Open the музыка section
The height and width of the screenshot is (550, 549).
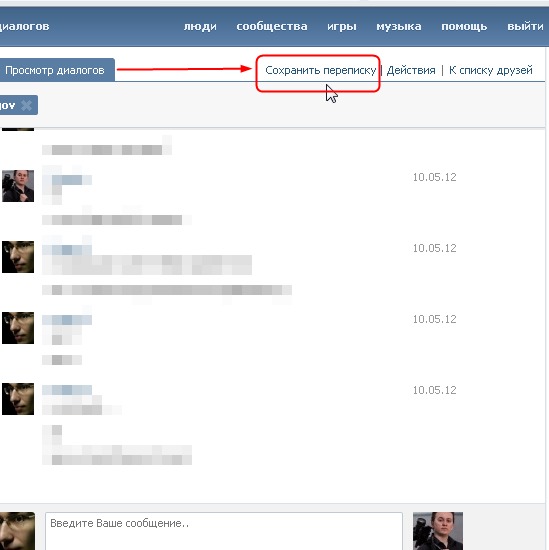point(399,26)
